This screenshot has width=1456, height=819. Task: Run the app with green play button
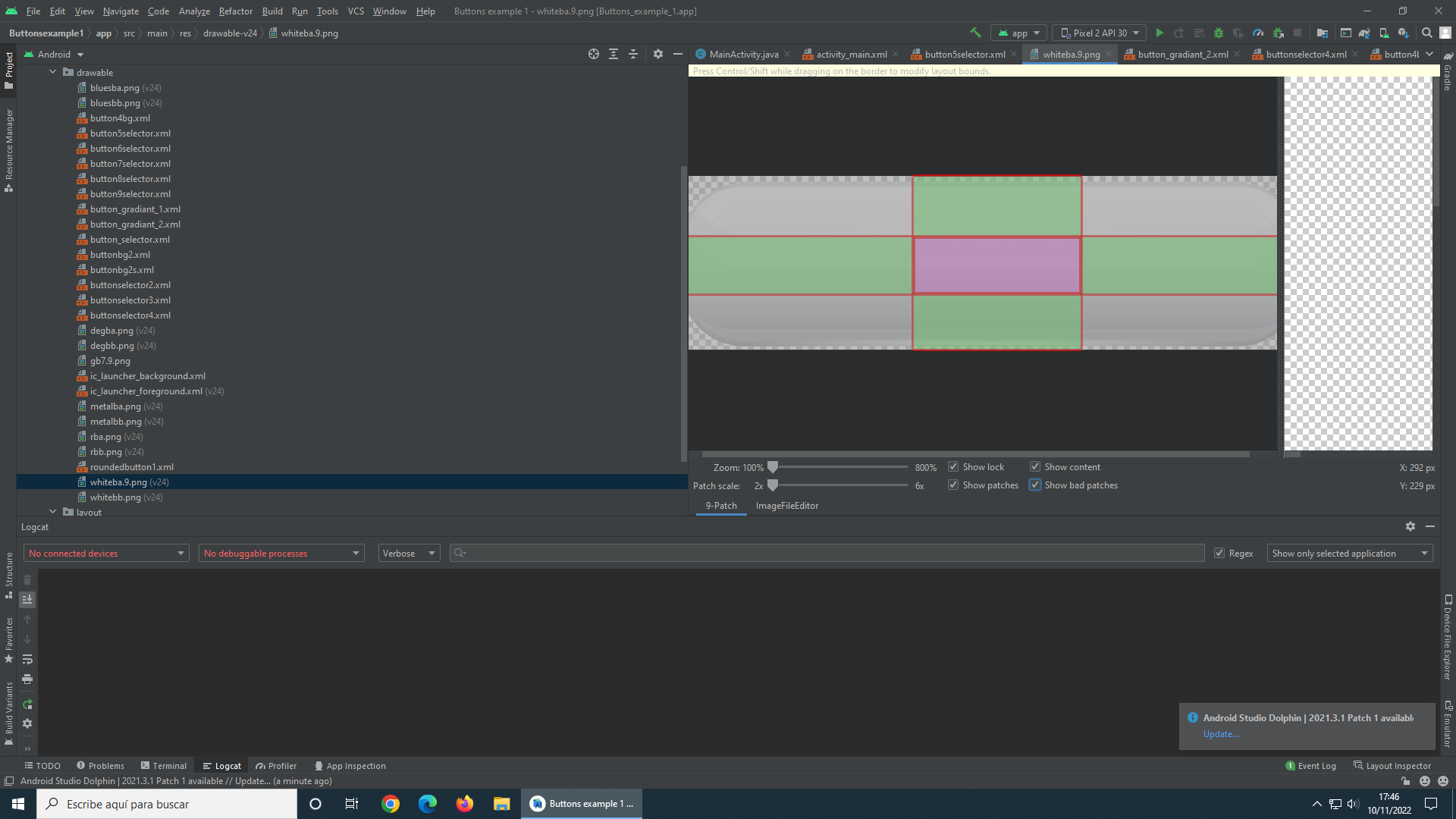1159,33
